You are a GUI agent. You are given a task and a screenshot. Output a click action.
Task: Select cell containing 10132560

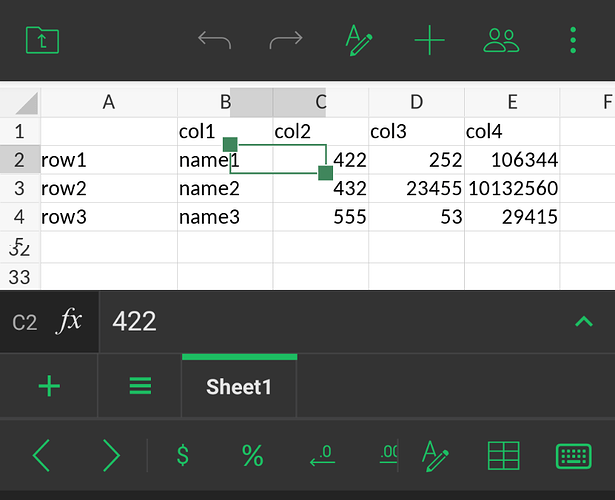tap(512, 188)
